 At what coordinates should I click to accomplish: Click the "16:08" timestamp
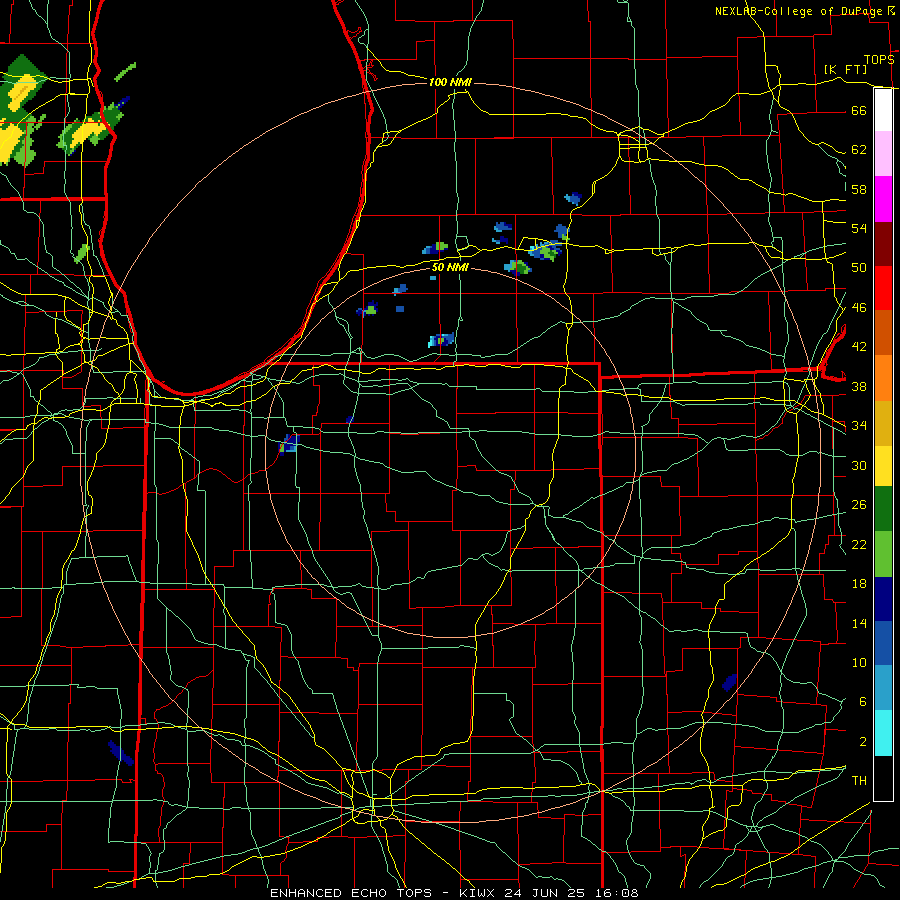(617, 893)
